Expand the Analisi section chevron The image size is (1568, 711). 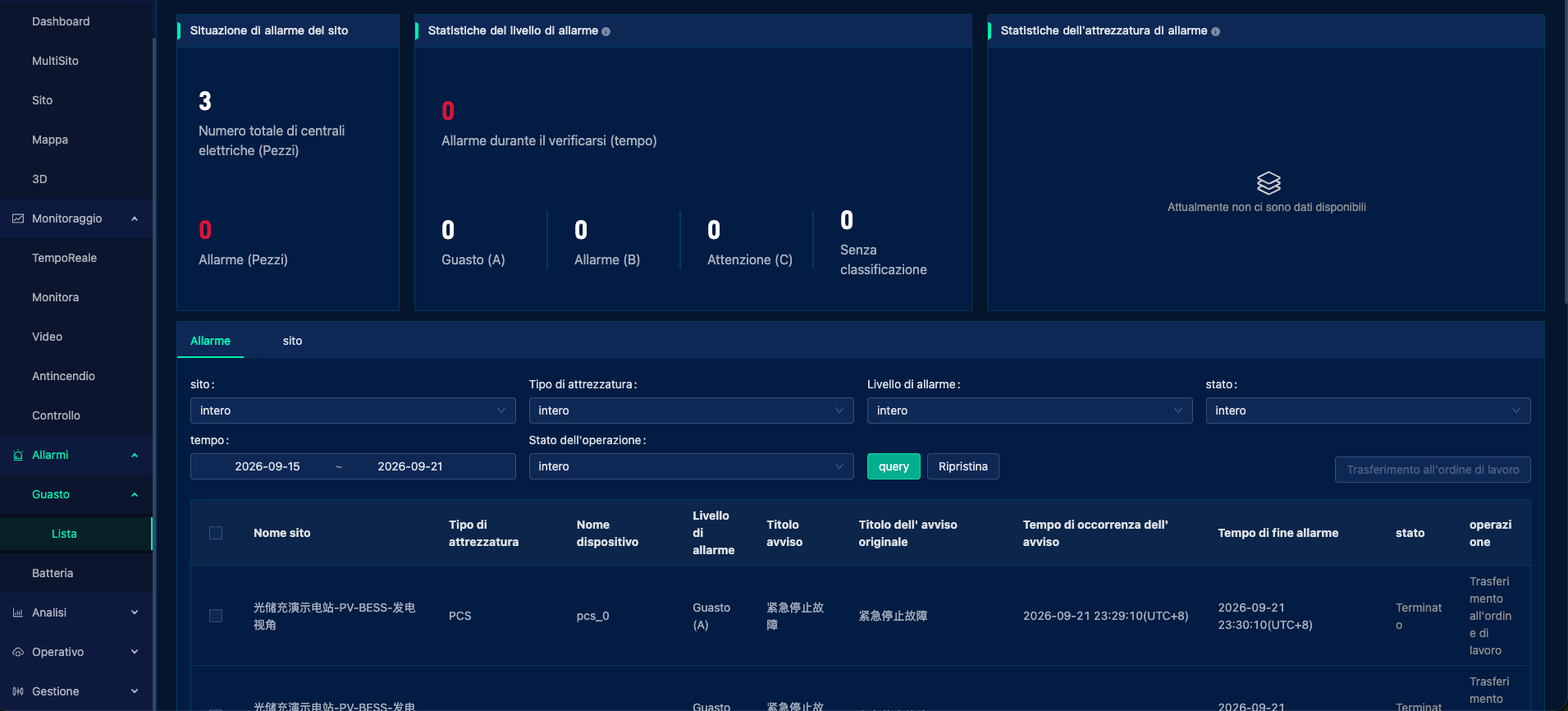tap(135, 612)
